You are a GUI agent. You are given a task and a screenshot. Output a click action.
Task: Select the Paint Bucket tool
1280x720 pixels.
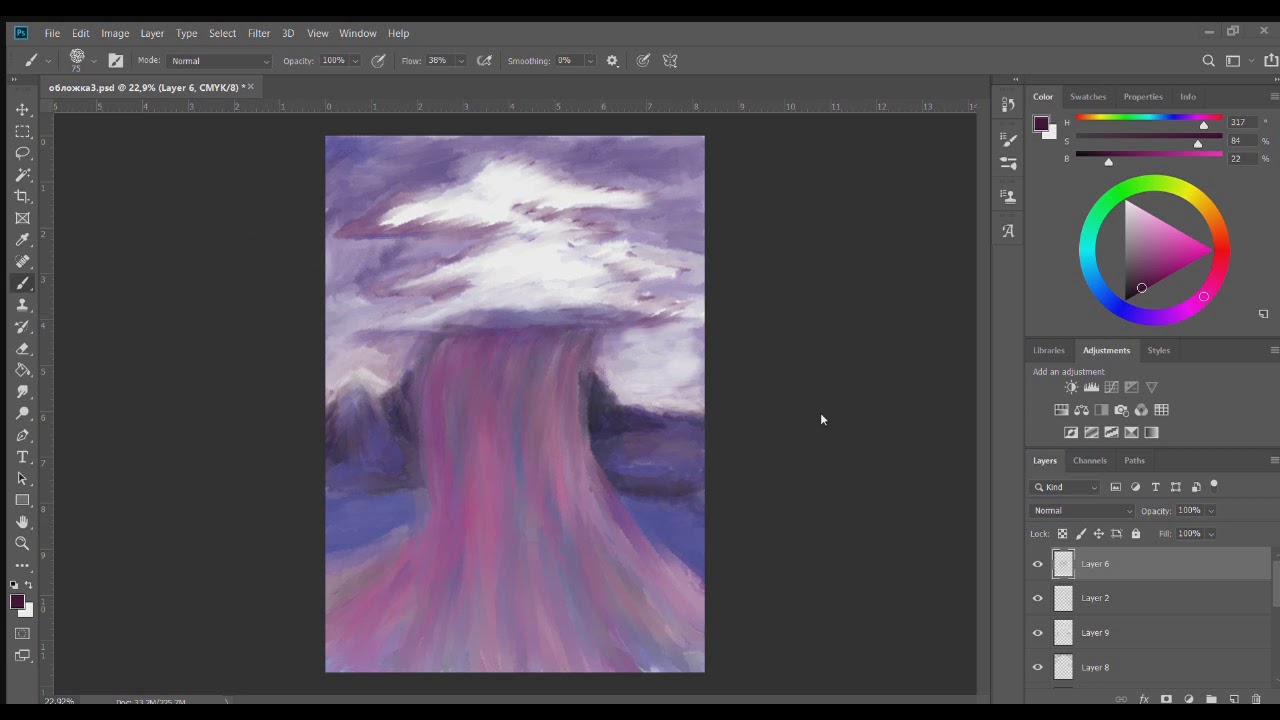pos(22,370)
